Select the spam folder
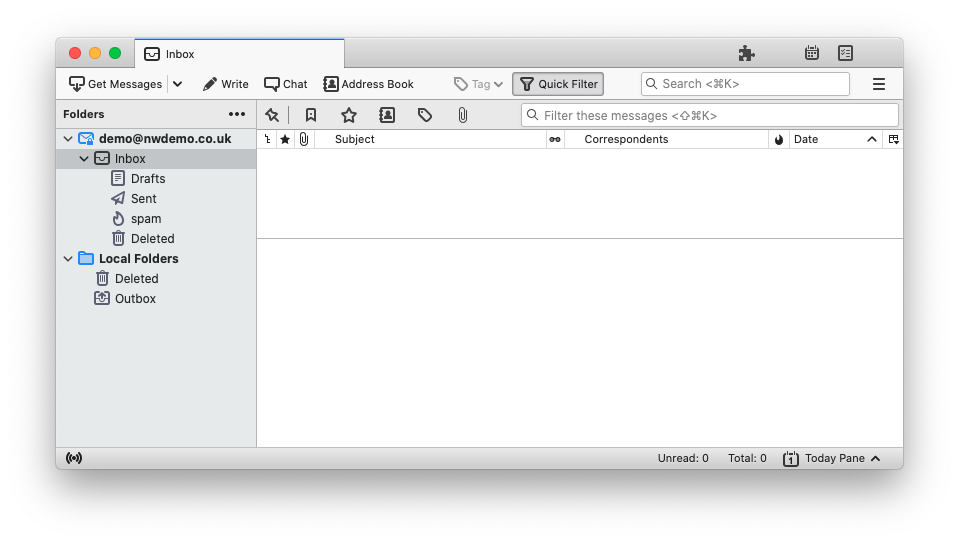The width and height of the screenshot is (959, 543). 156,218
